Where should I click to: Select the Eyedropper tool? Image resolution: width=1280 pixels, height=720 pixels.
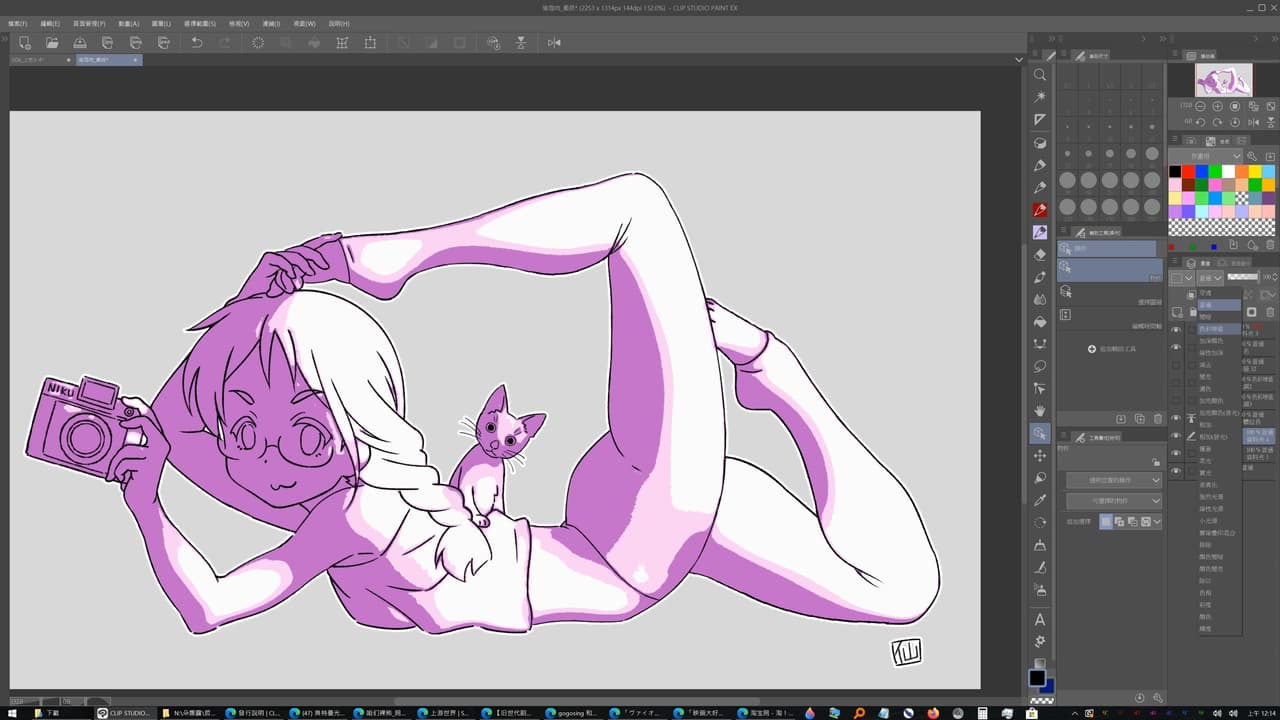click(x=1040, y=500)
